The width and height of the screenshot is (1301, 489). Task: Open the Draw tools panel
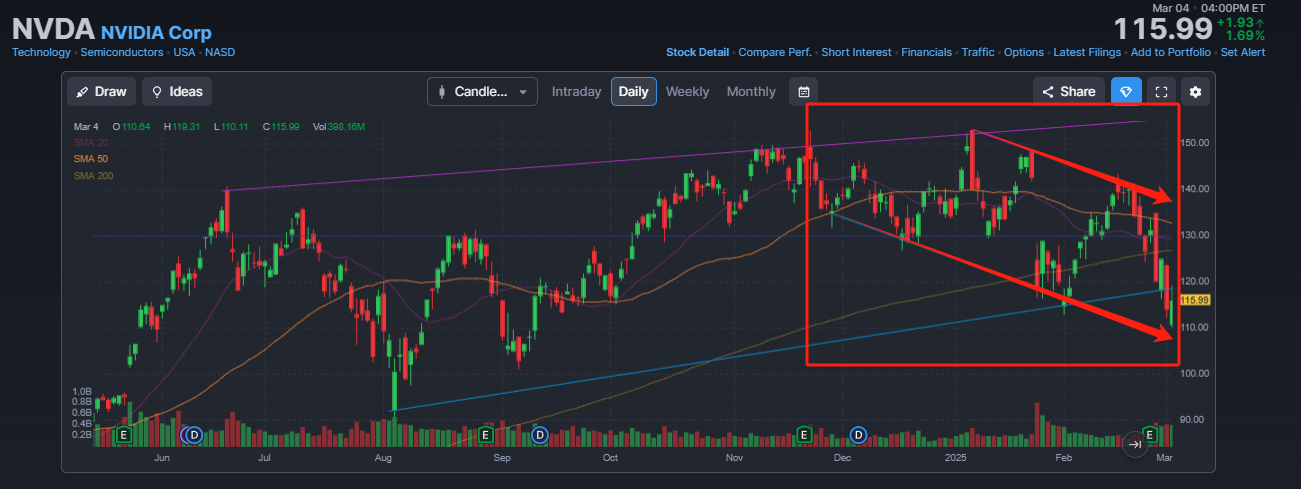point(102,92)
